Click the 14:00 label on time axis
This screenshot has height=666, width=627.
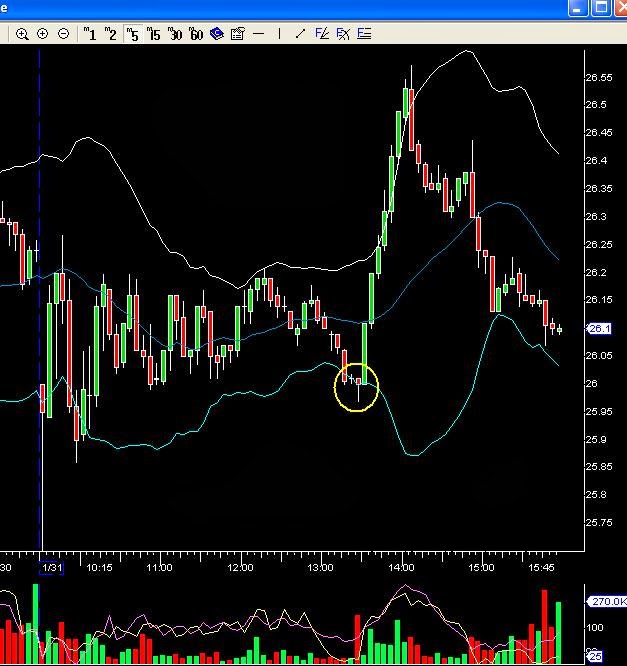(401, 567)
